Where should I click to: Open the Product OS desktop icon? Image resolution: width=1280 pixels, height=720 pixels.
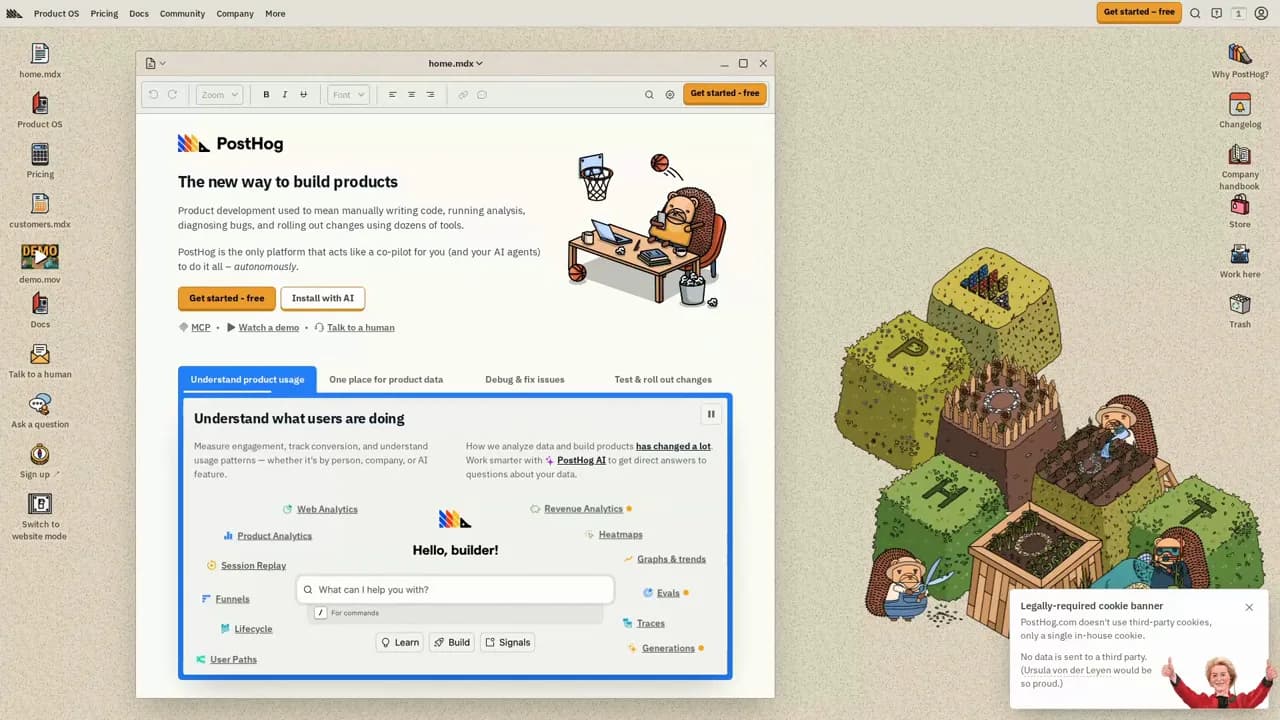pos(40,110)
